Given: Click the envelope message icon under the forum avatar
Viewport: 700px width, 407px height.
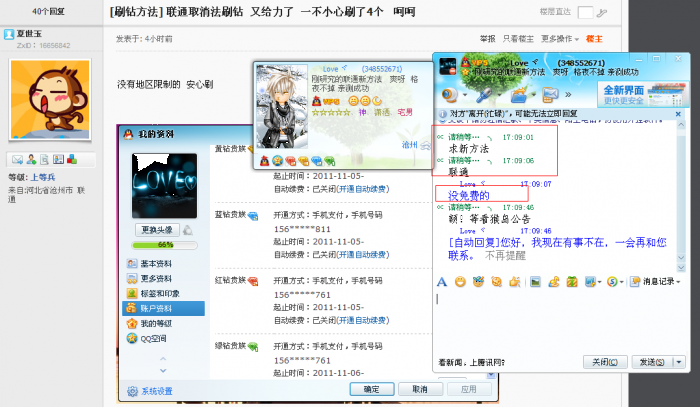Looking at the screenshot, I should (17, 159).
